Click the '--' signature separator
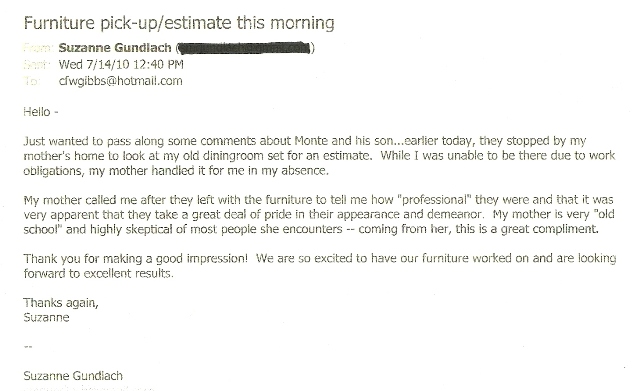Screen dimensions: 640x391 [x=28, y=347]
